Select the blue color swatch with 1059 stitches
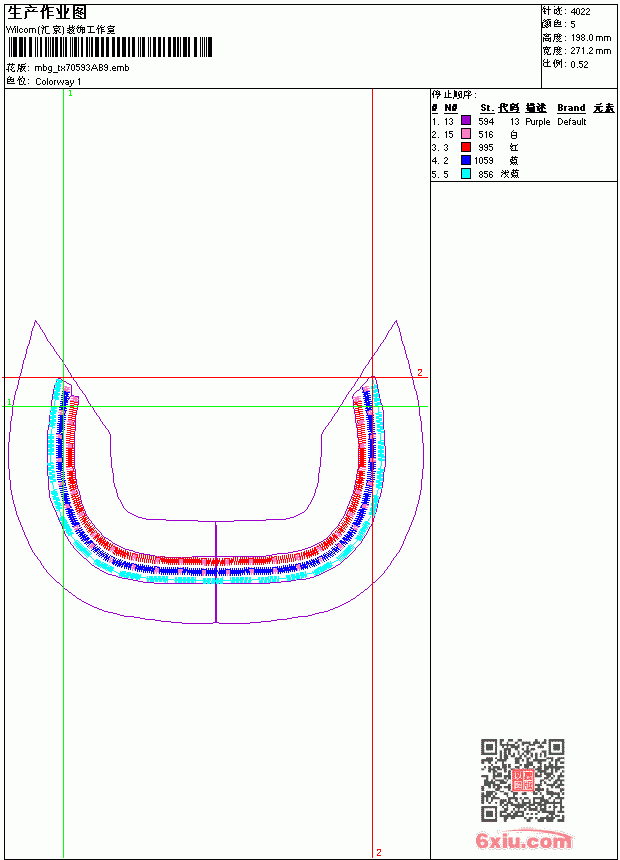The height and width of the screenshot is (860, 620). 465,160
